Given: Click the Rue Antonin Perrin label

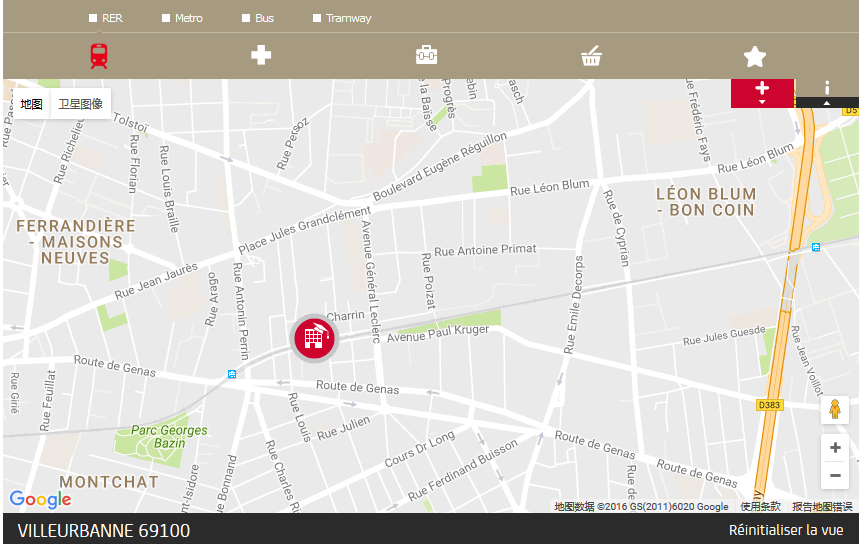Looking at the screenshot, I should coord(241,311).
